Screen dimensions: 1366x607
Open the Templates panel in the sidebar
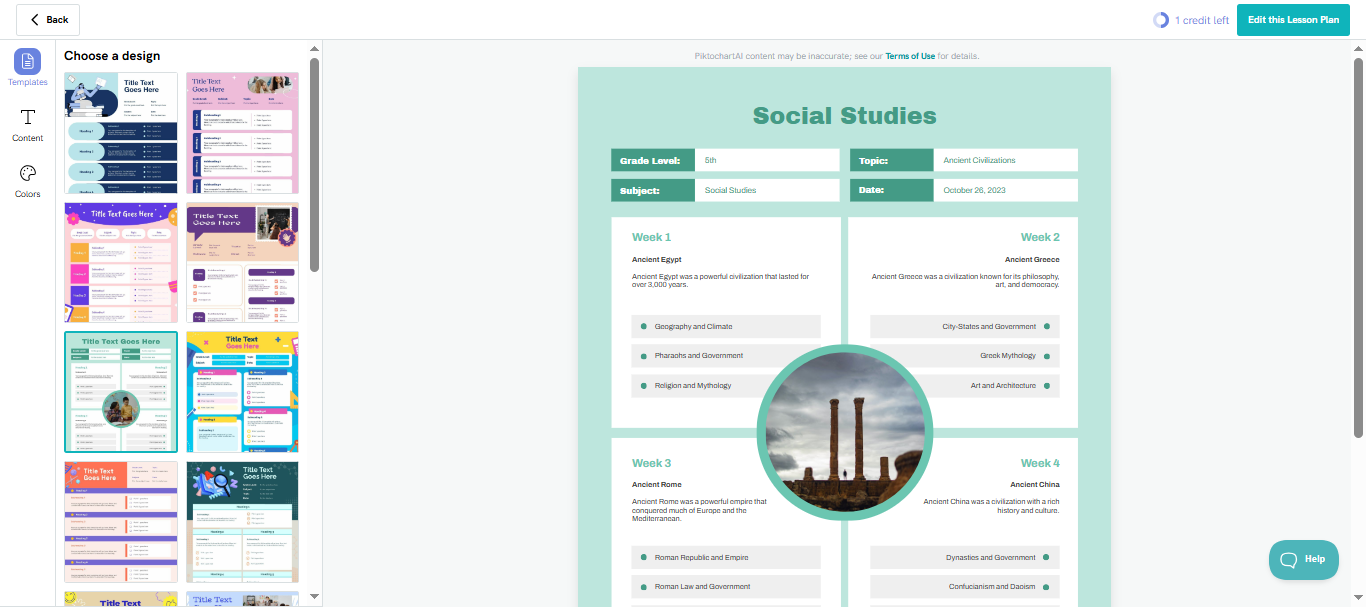coord(27,67)
